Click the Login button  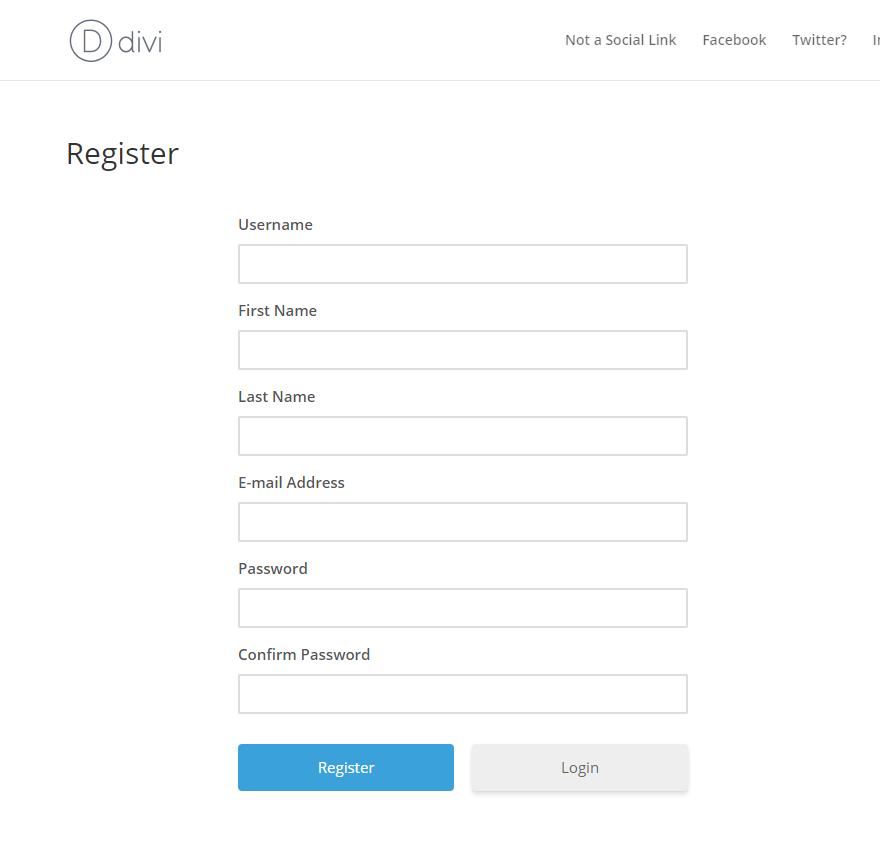[x=580, y=767]
